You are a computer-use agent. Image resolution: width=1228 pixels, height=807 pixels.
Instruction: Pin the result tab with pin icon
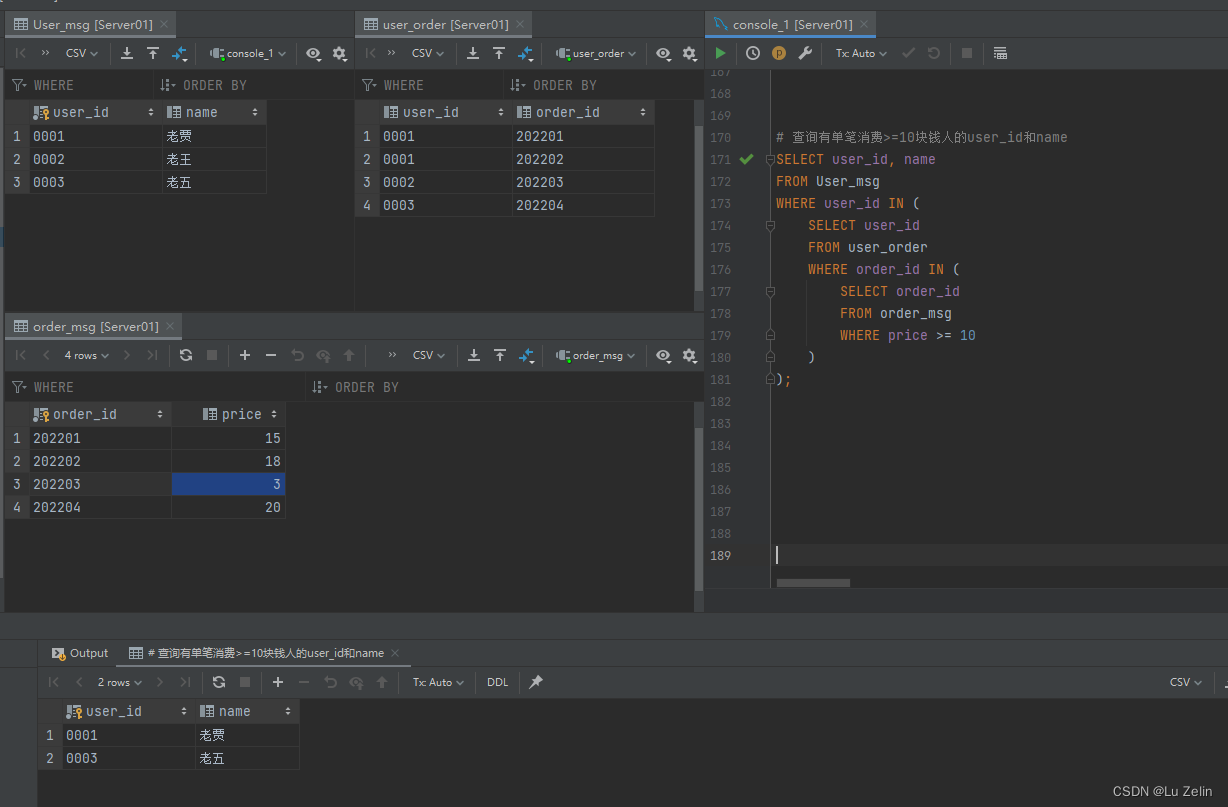536,682
